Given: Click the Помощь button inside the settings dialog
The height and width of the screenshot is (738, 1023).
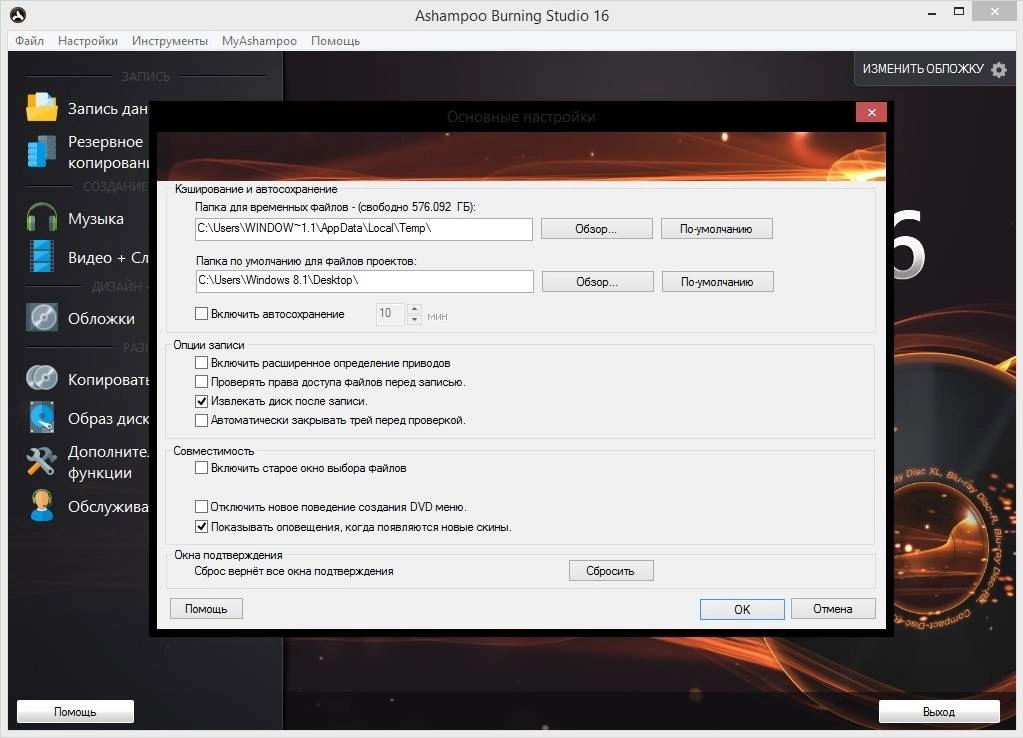Looking at the screenshot, I should pyautogui.click(x=206, y=608).
